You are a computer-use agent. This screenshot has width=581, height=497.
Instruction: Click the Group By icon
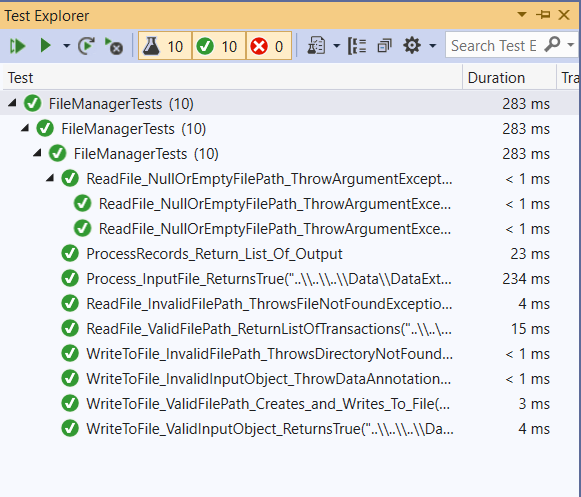(x=357, y=46)
